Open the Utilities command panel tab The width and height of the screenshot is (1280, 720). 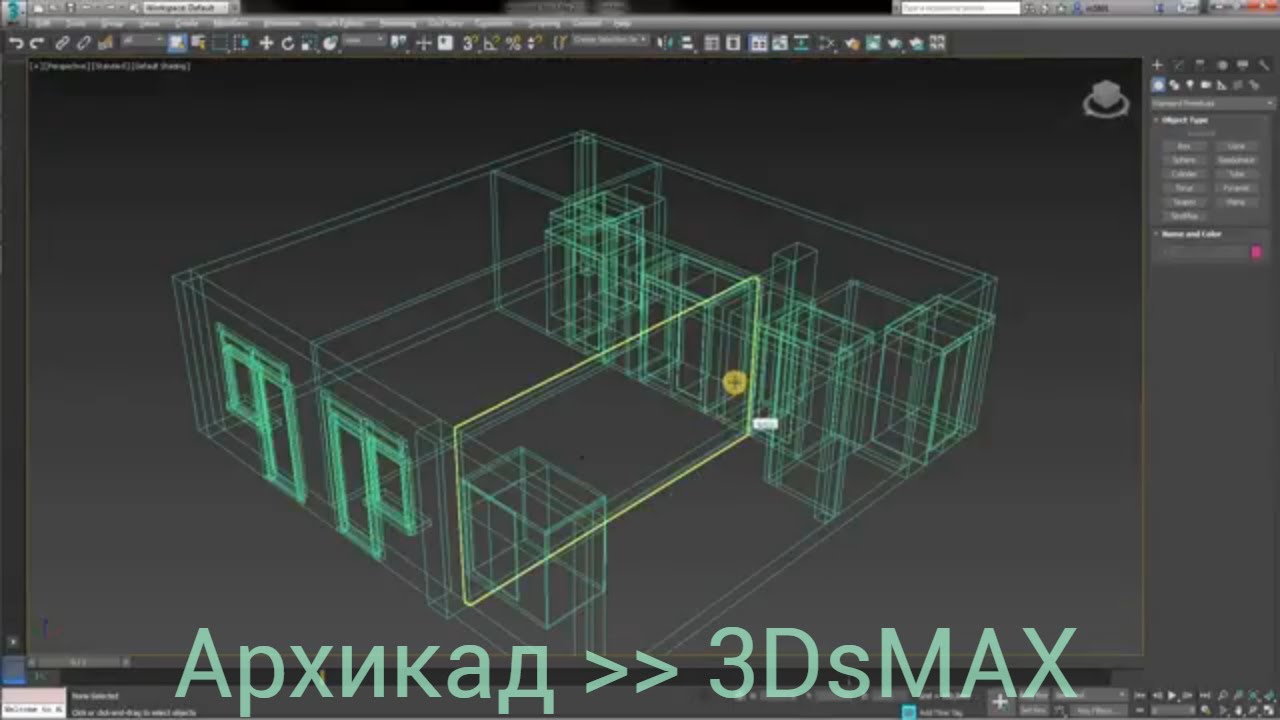(1264, 66)
